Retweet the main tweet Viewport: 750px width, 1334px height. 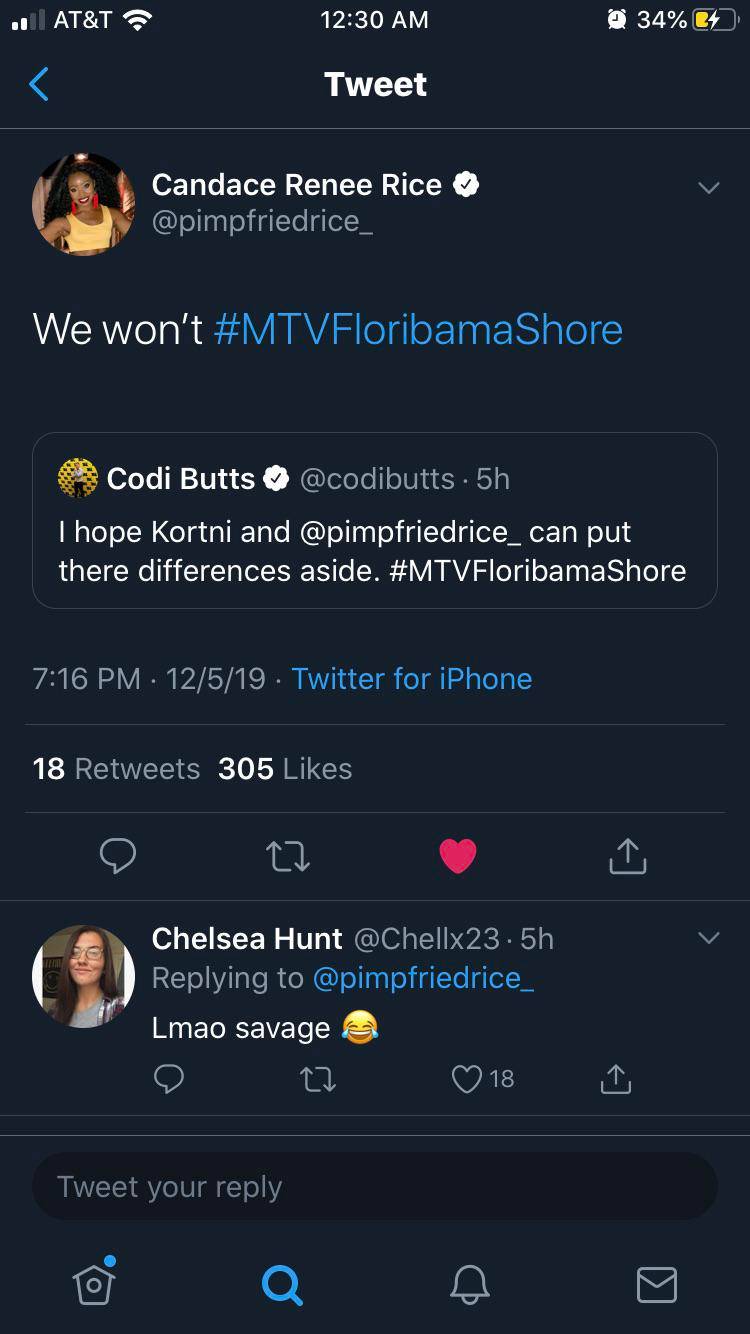point(288,856)
